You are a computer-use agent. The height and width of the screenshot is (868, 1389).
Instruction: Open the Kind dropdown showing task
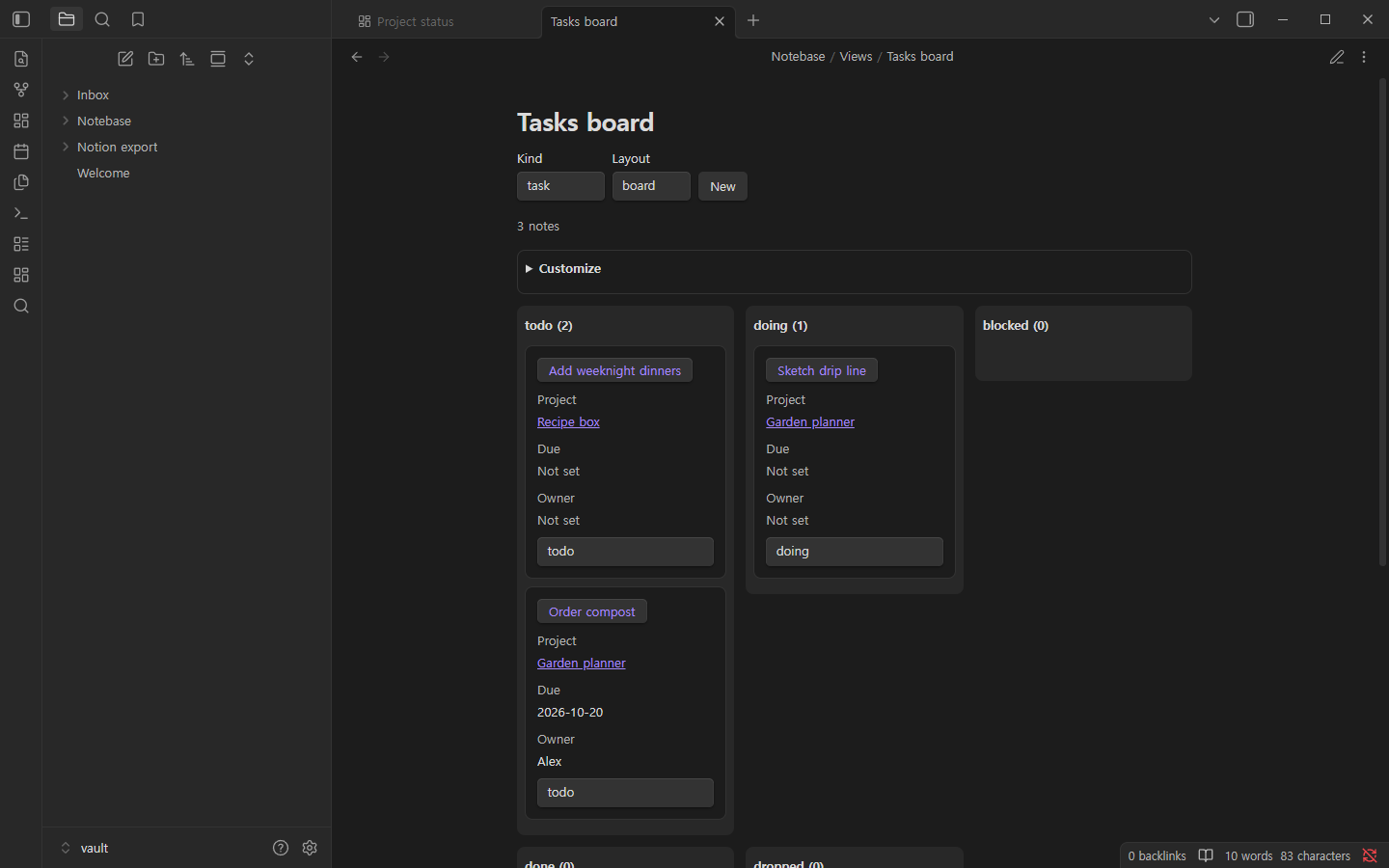(x=560, y=186)
